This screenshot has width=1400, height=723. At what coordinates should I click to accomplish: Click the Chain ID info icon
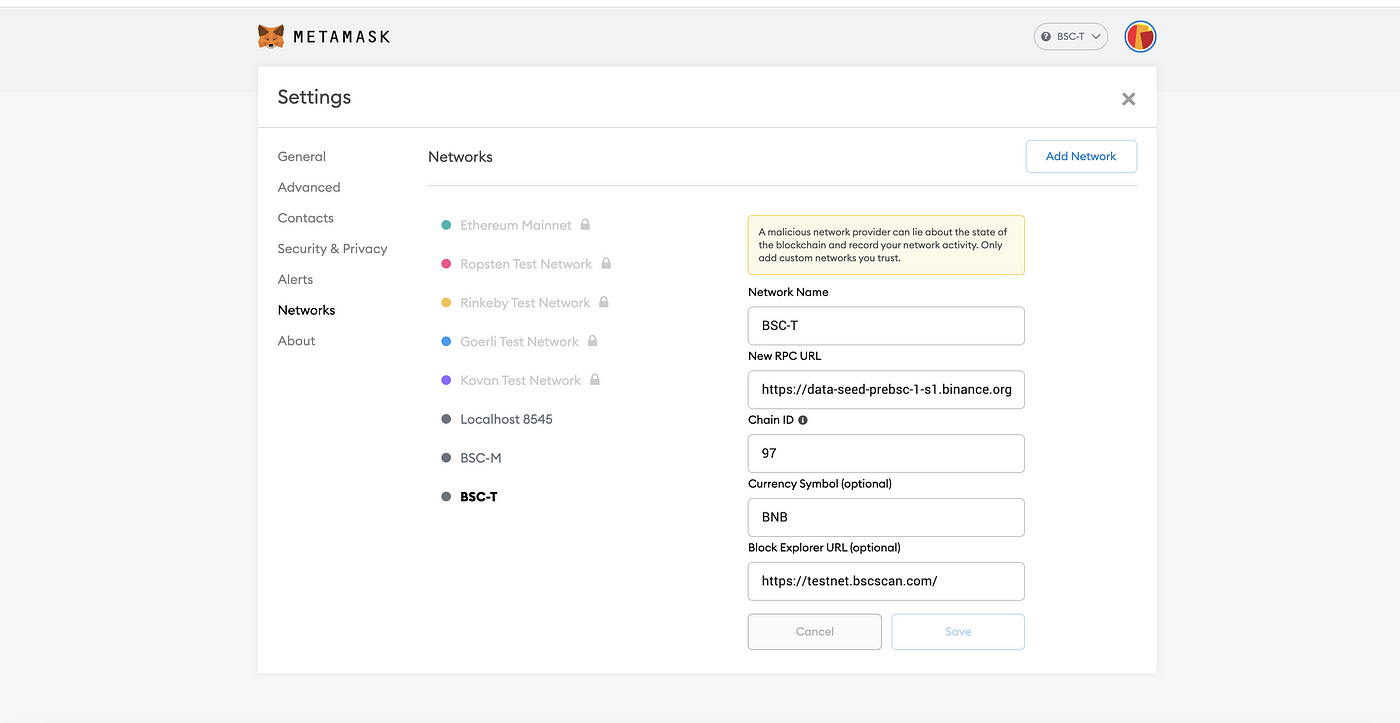point(803,420)
